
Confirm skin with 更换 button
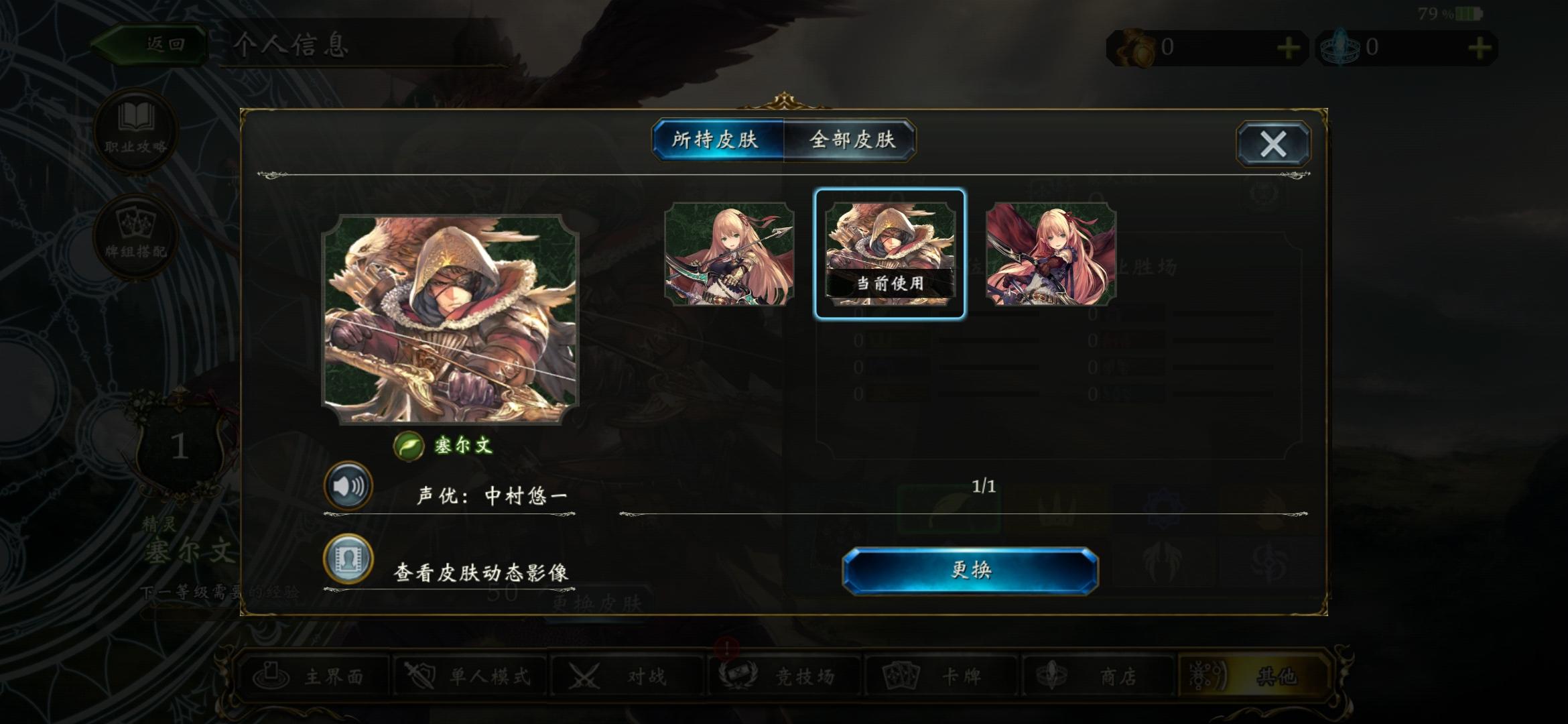coord(970,570)
